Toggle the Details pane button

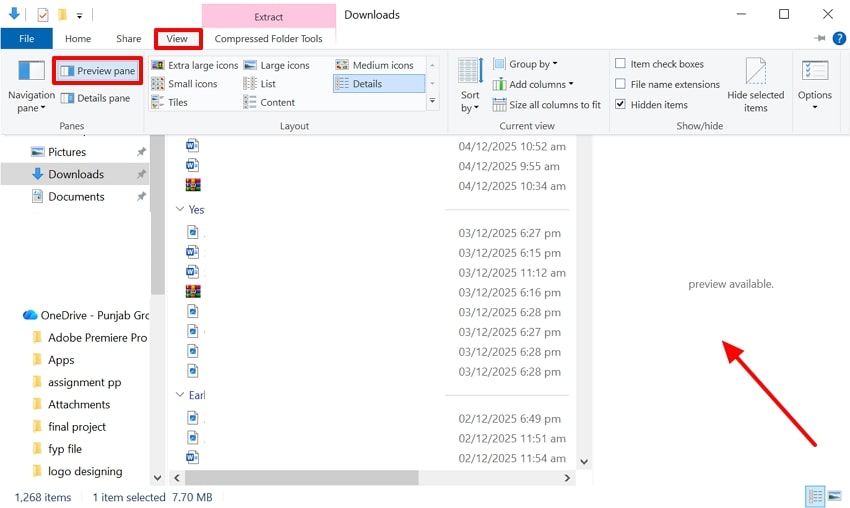click(95, 98)
